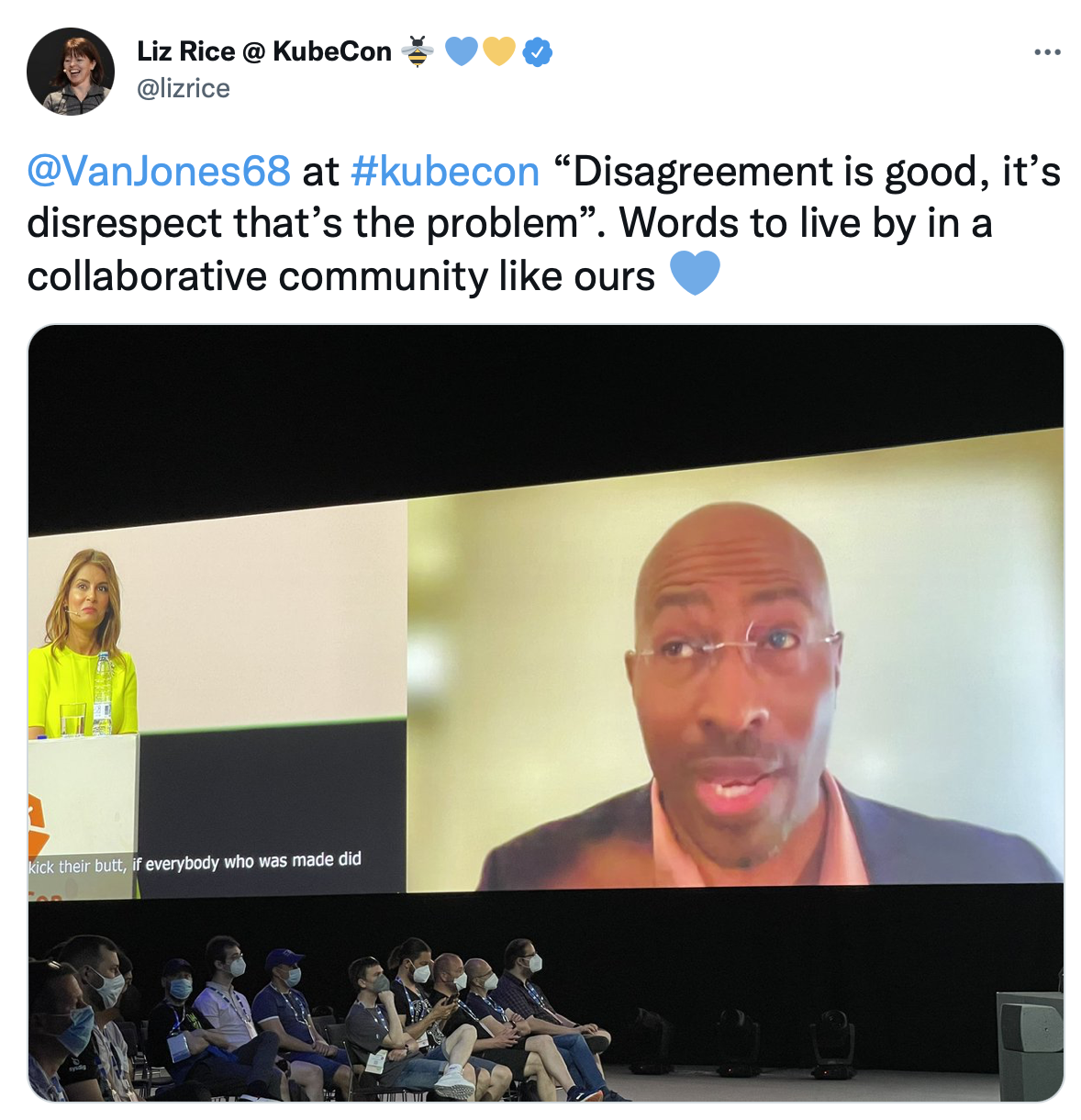Click the blue heart emoji in name

click(x=461, y=51)
